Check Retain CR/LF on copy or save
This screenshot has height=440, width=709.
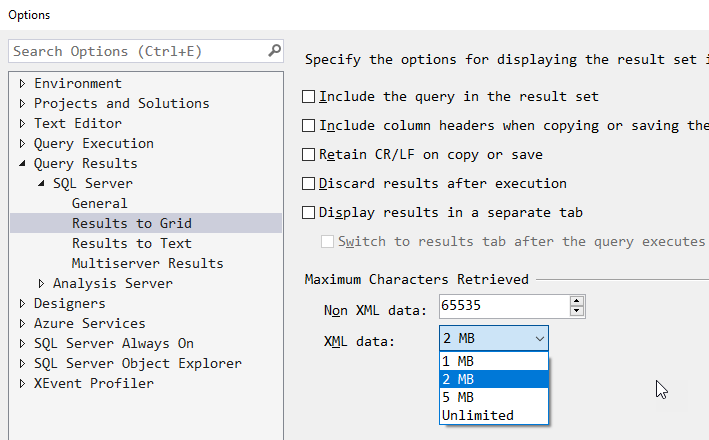308,154
